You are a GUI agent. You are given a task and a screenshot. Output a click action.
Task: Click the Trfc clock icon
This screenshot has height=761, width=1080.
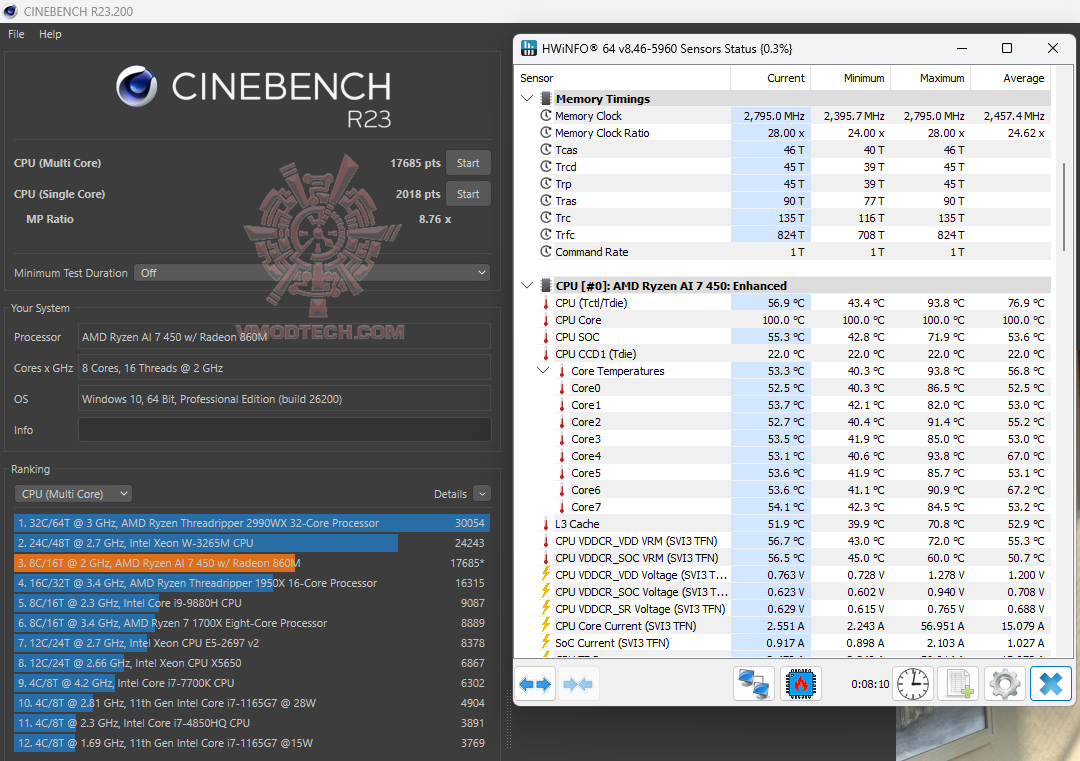pos(546,235)
